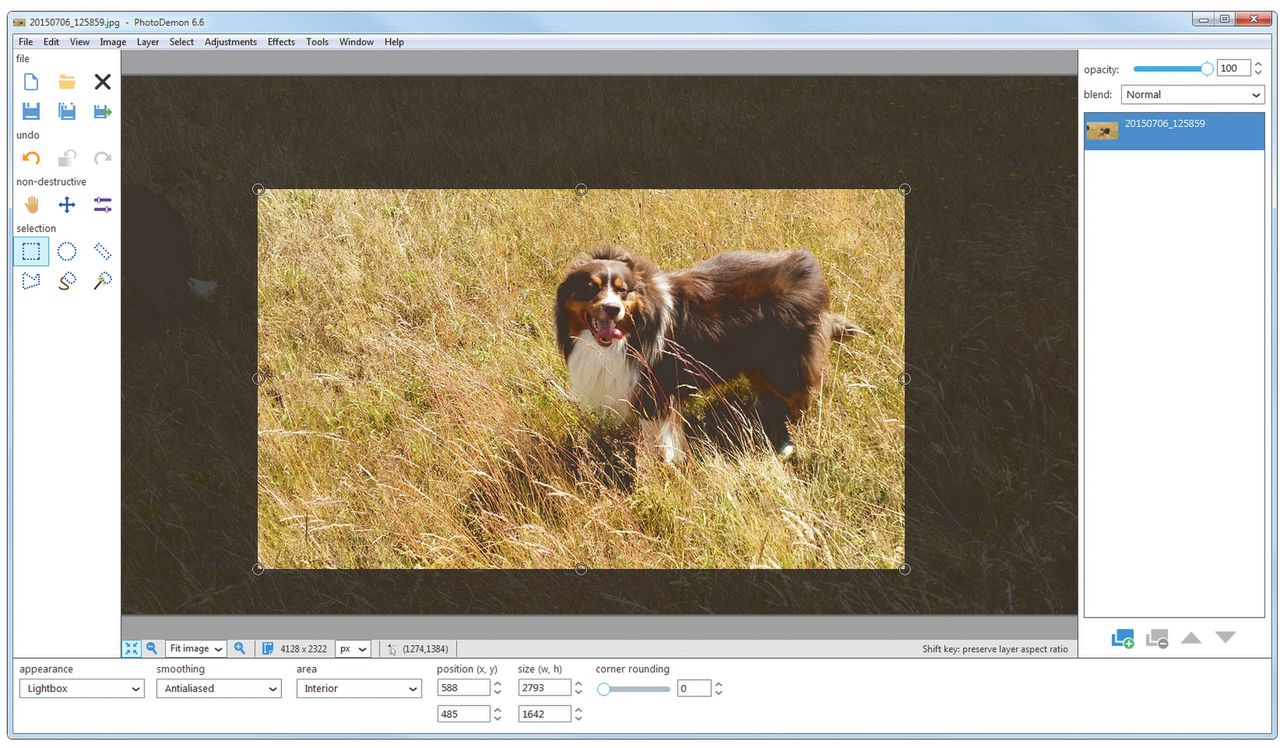Click the corner rounding value field
The width and height of the screenshot is (1280, 748).
(694, 688)
